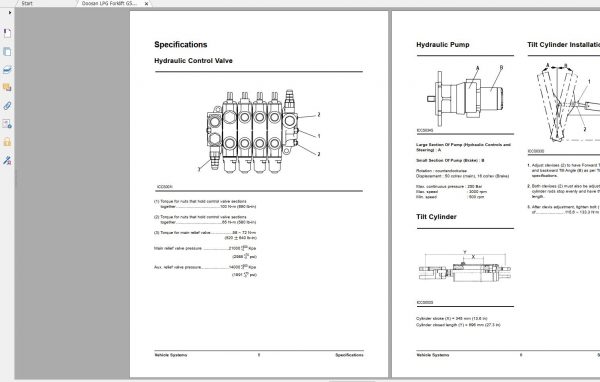The image size is (600, 382).
Task: Click the tilt cylinder cross-section diagram
Action: coord(465,266)
